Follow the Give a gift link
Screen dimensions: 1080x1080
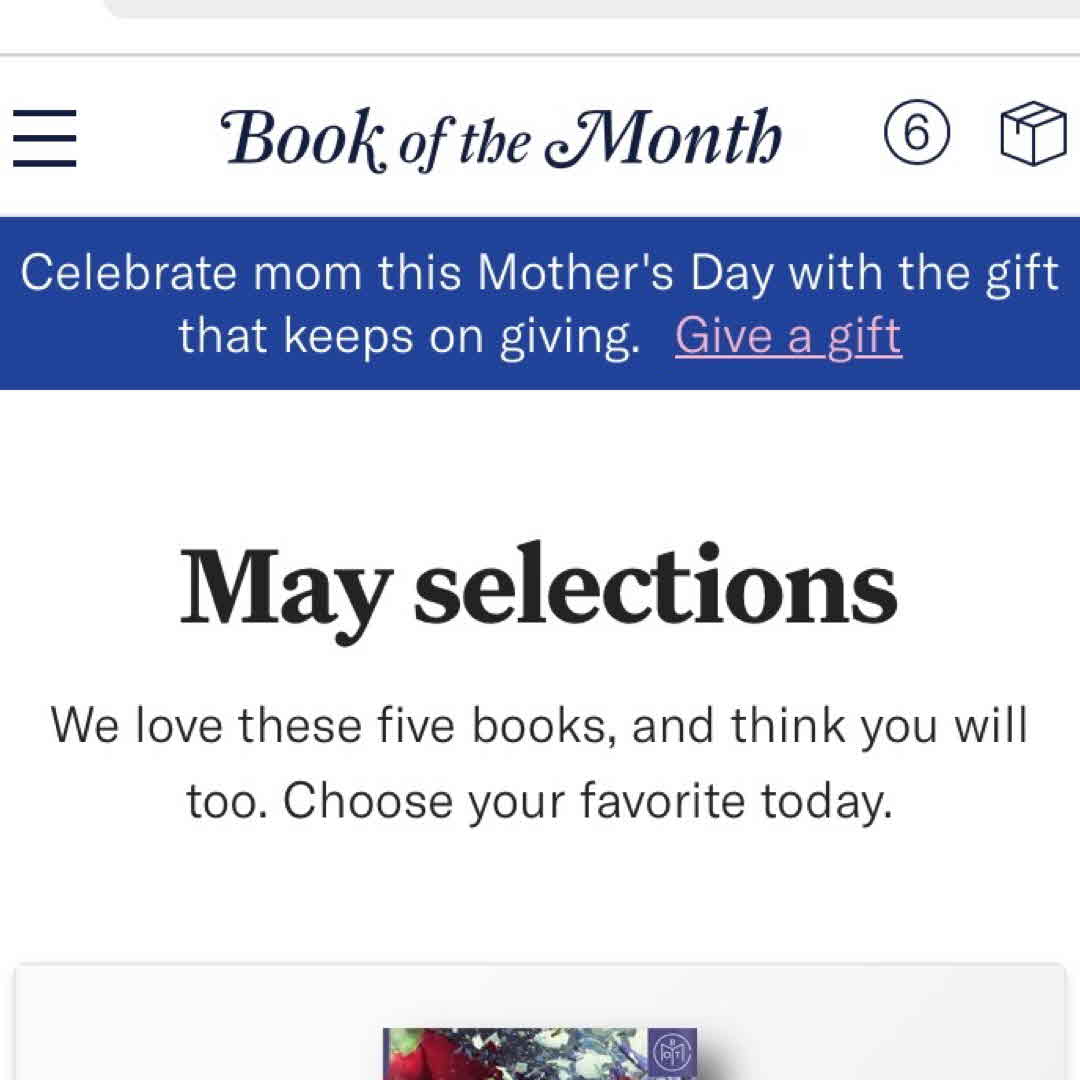coord(788,336)
